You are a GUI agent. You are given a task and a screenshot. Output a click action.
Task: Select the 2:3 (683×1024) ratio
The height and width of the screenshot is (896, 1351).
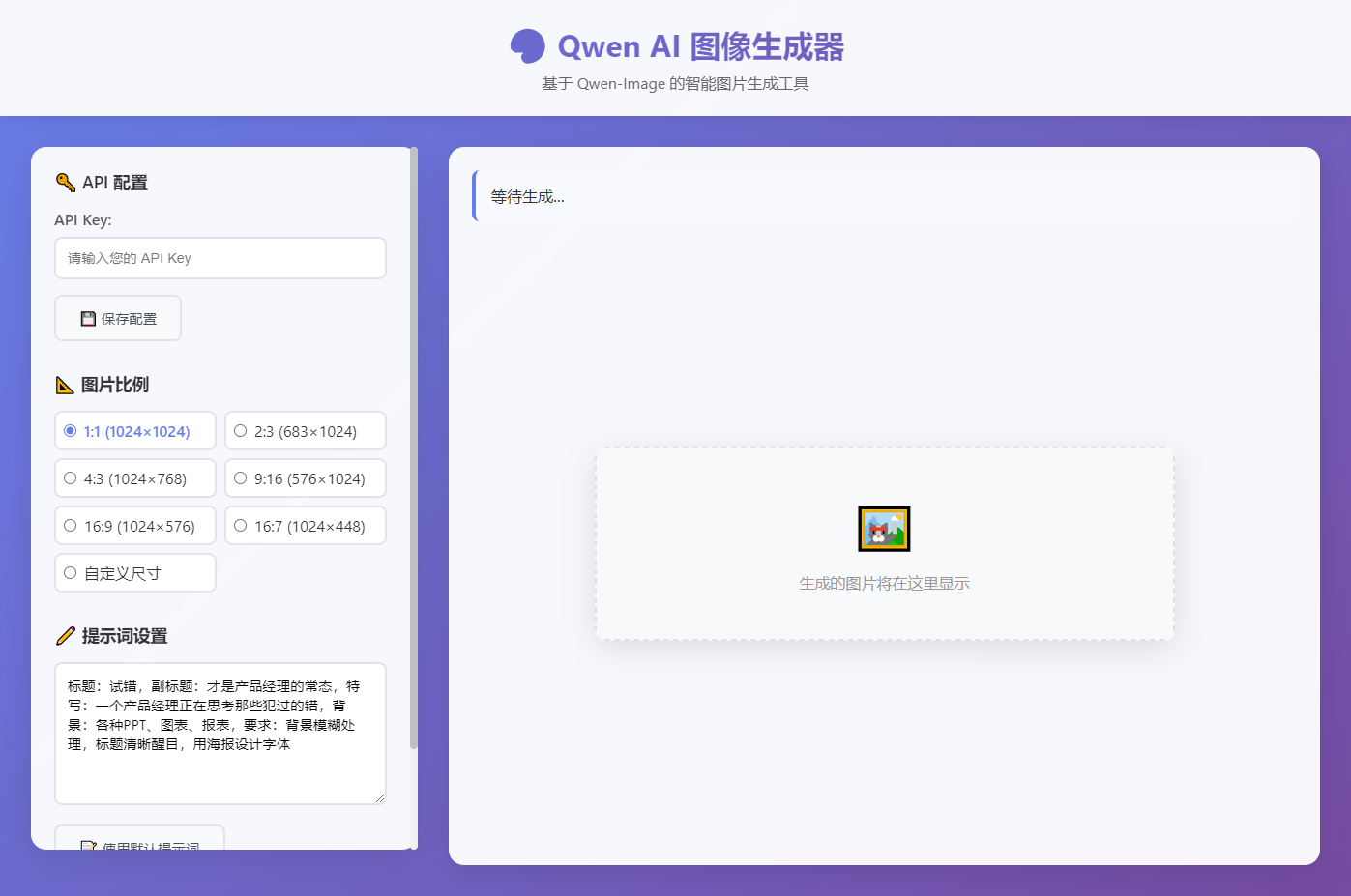coord(306,431)
